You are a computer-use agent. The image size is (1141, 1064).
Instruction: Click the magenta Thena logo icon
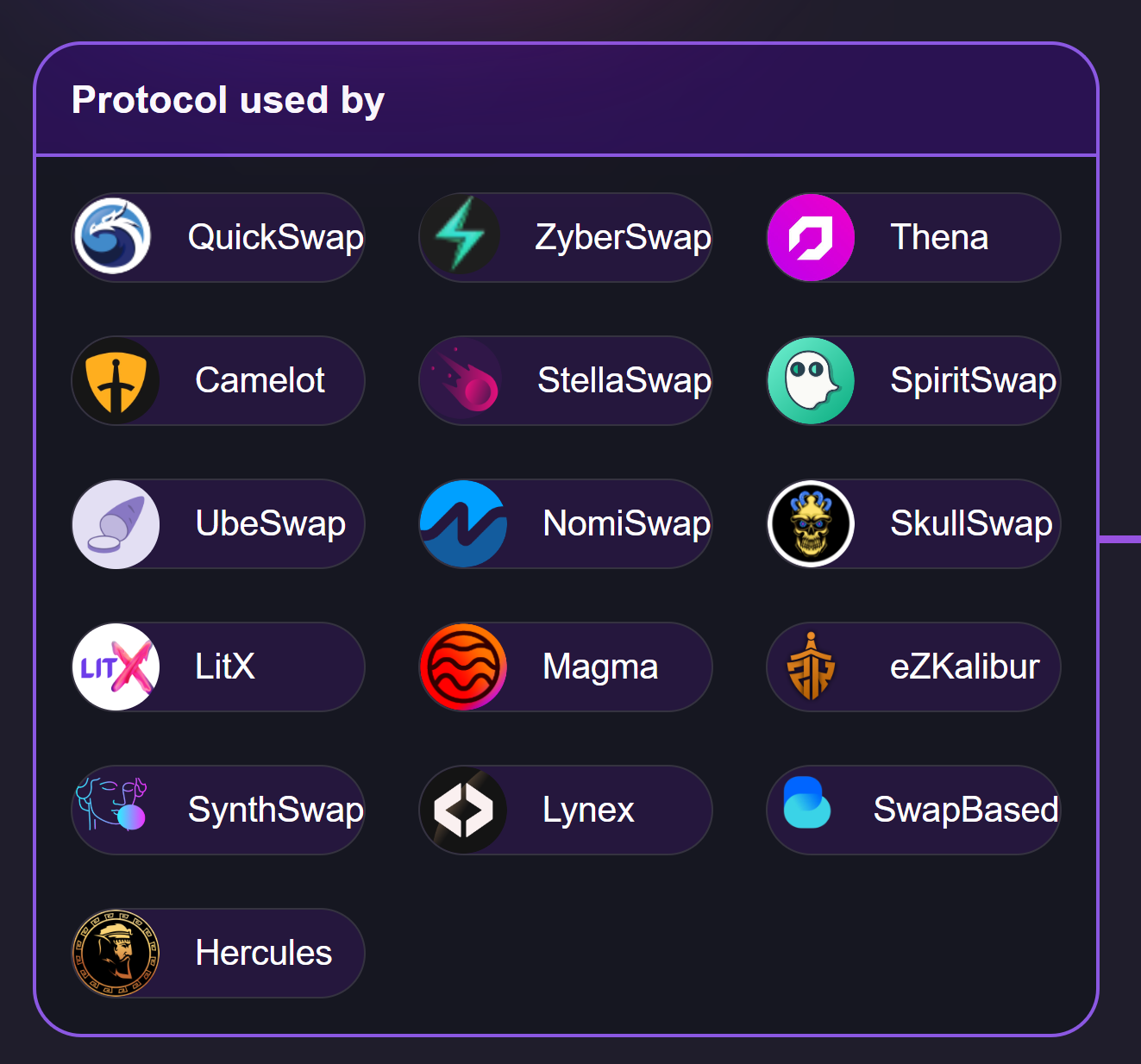(x=811, y=238)
